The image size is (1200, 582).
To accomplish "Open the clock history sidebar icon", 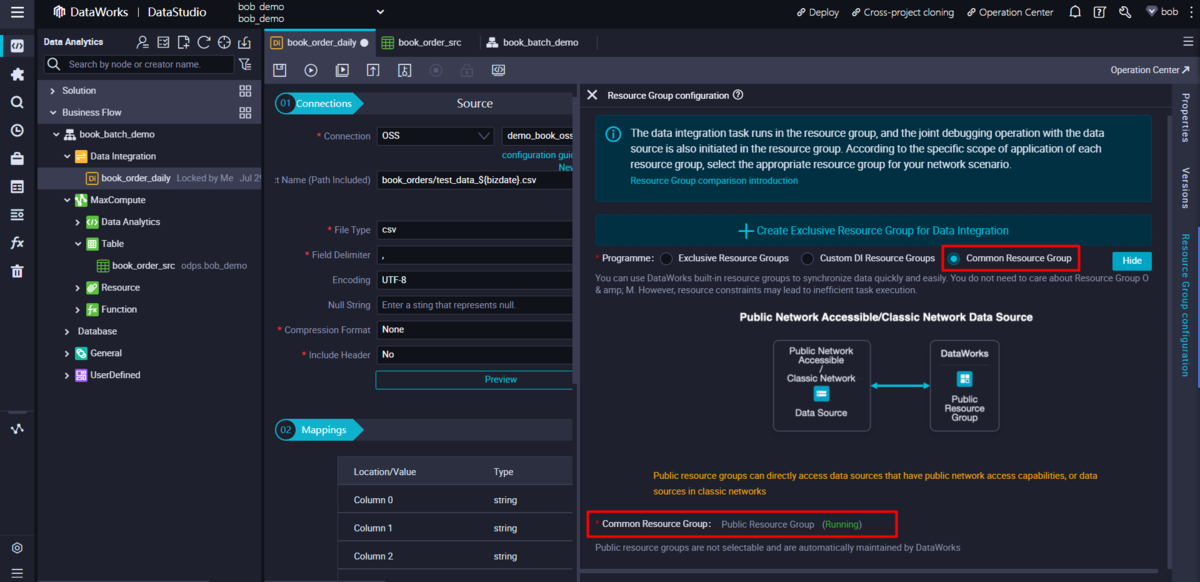I will [17, 130].
